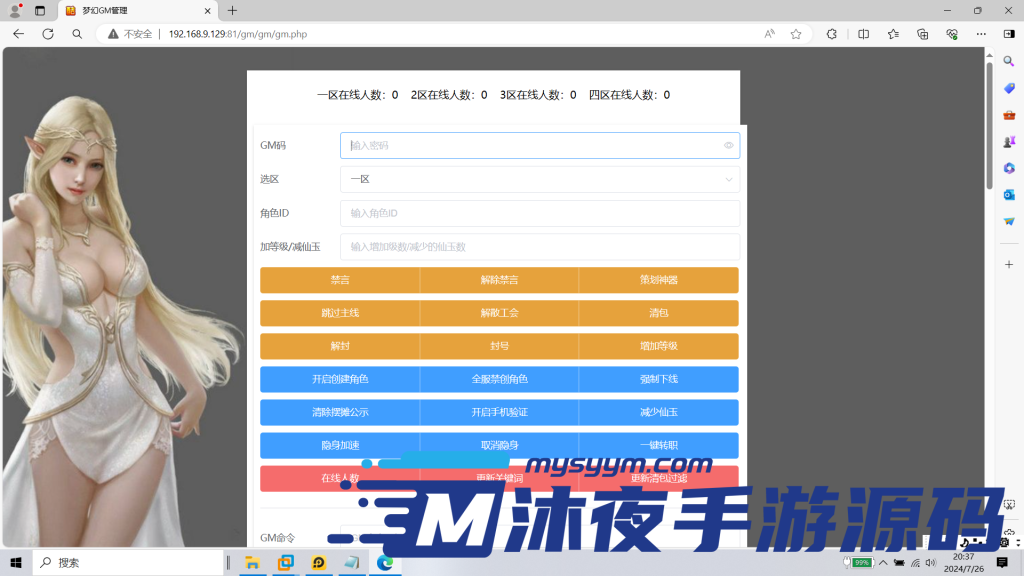
Task: Open Games from the Edge sidebar
Action: click(1009, 142)
